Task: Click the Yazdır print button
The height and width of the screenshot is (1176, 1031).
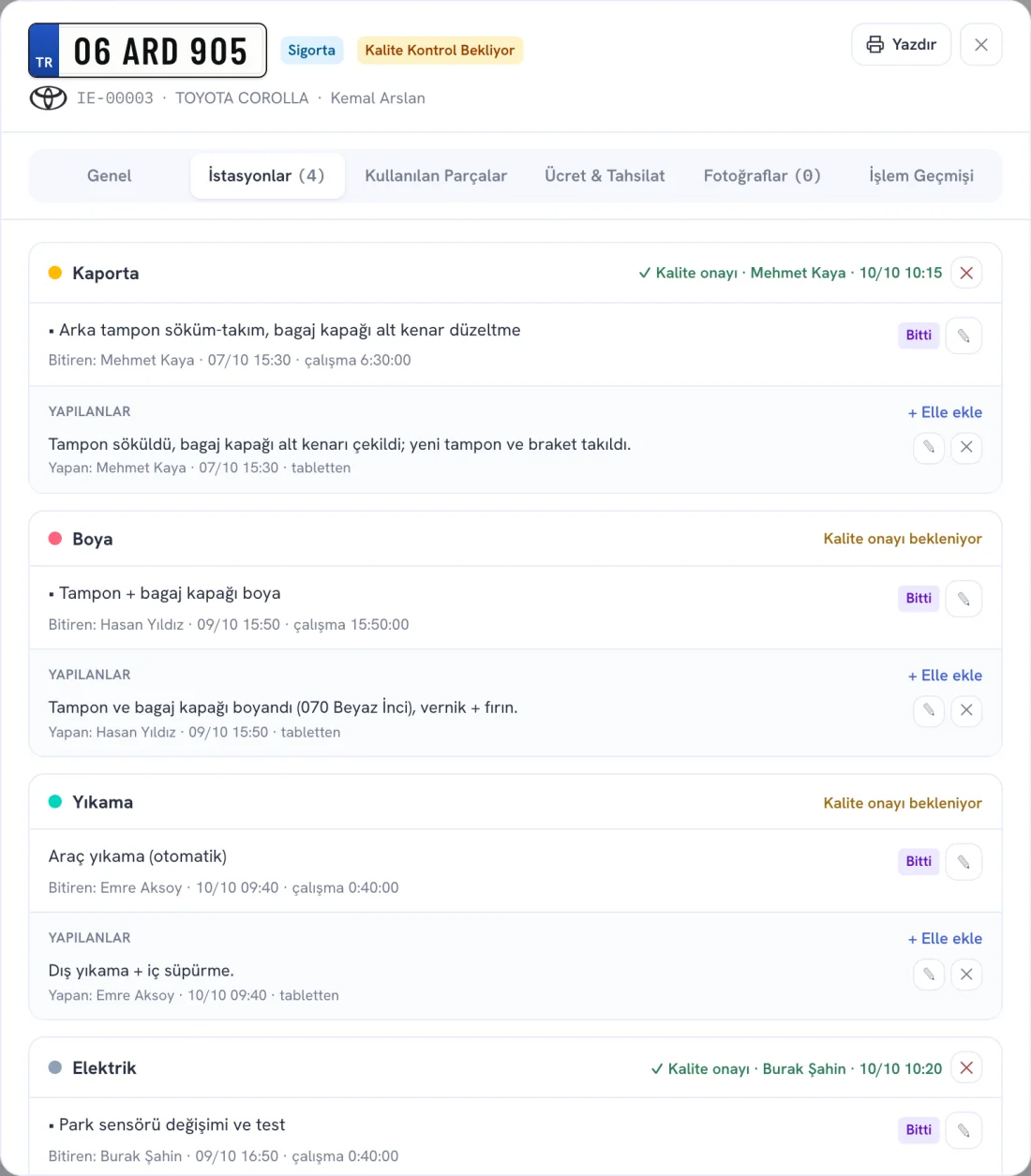Action: [x=901, y=44]
